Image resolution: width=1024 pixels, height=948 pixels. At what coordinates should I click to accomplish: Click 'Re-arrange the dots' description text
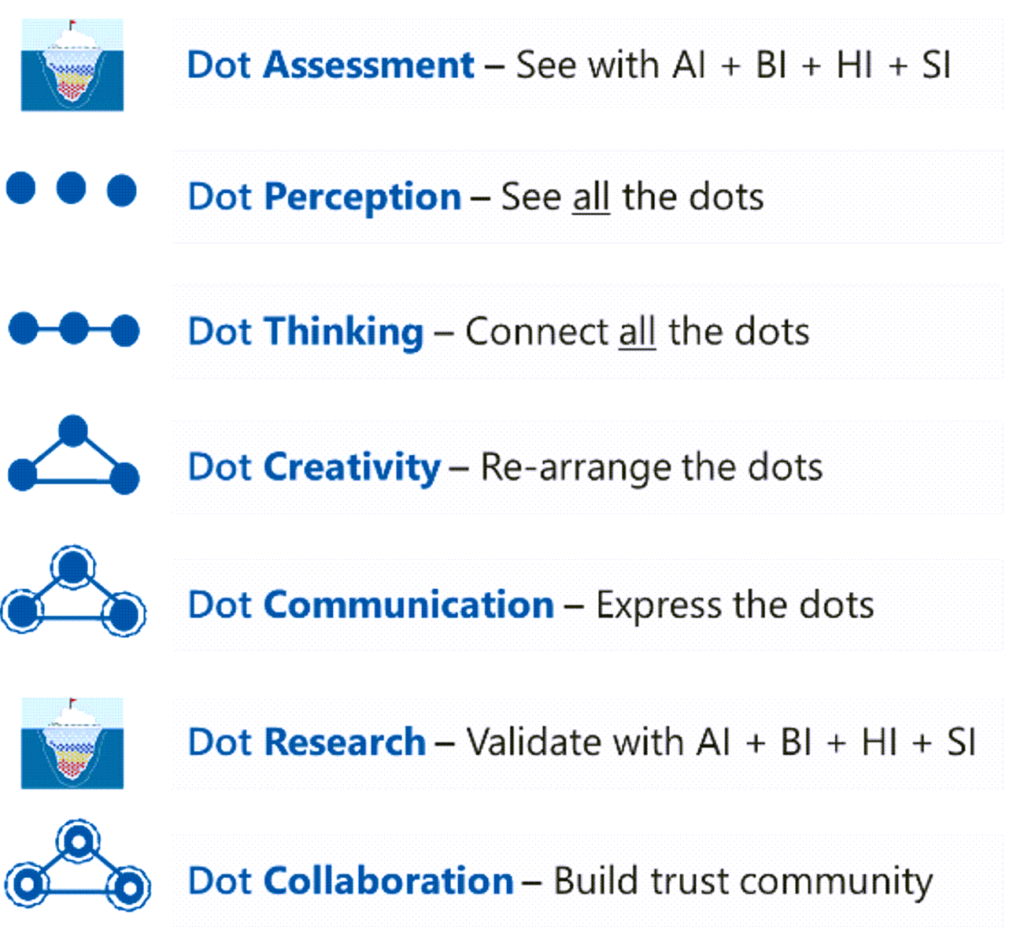click(x=652, y=467)
